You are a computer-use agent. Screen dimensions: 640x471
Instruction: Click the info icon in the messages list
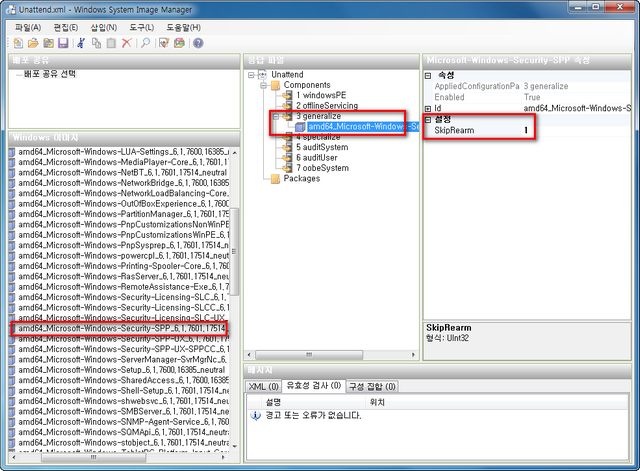[x=256, y=416]
